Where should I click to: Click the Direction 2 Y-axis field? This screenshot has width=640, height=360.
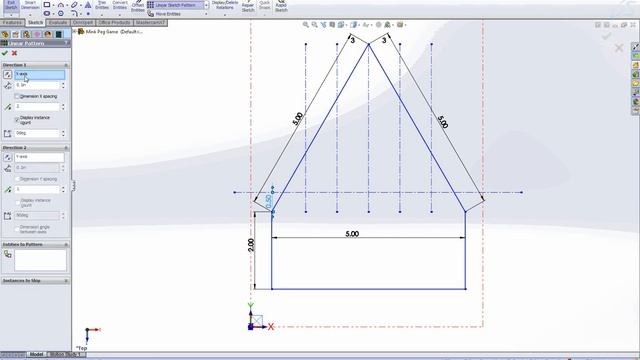point(40,157)
